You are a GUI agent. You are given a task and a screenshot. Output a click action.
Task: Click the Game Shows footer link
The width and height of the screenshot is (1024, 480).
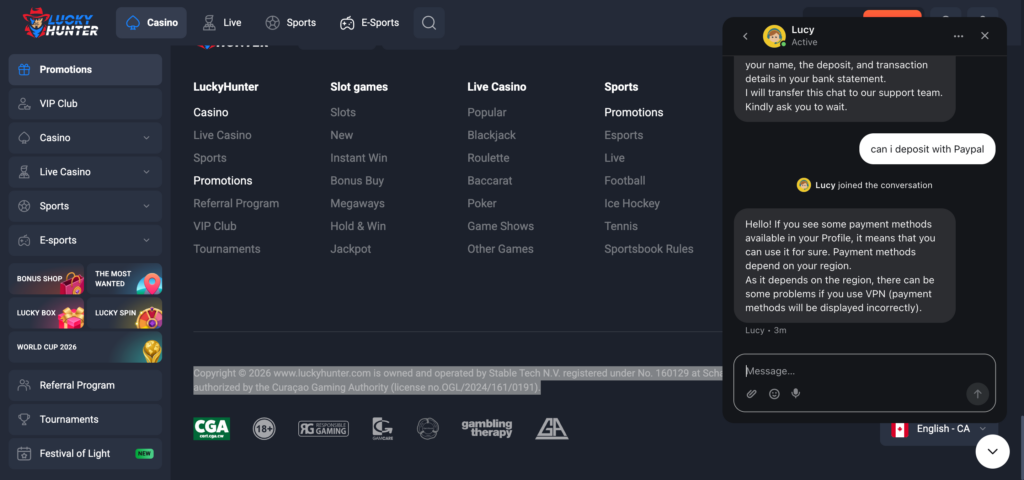tap(500, 226)
